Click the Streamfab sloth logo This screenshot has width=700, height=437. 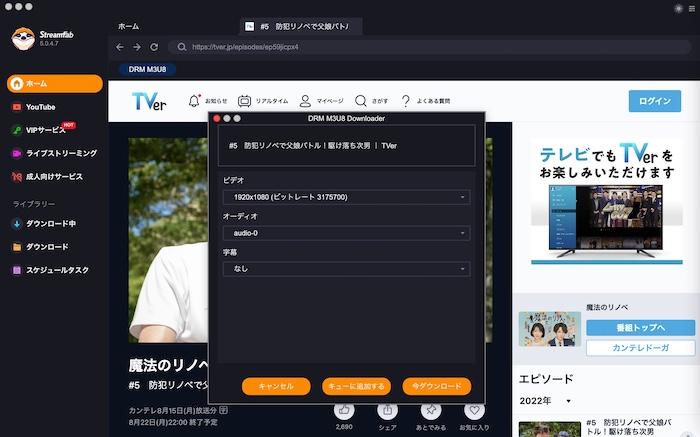[23, 38]
